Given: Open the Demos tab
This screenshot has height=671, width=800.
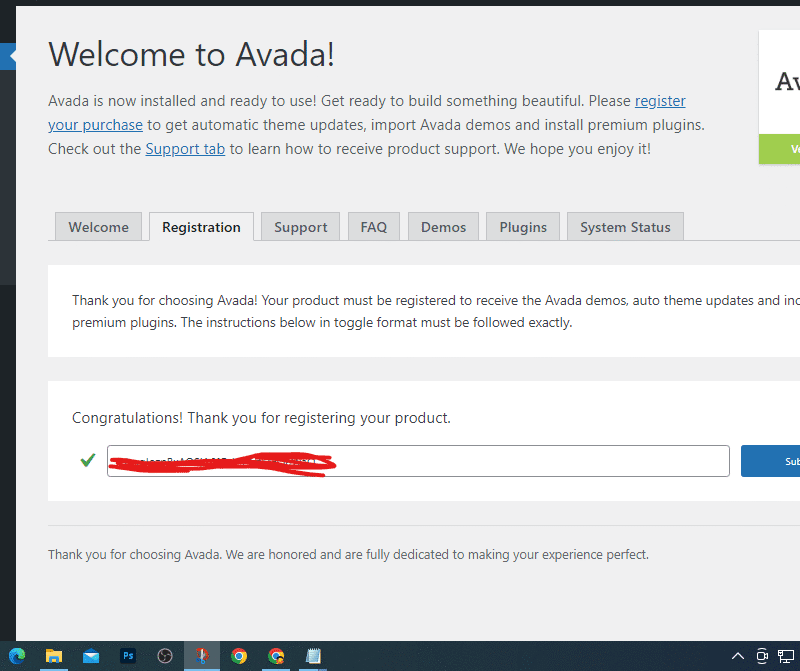Looking at the screenshot, I should pos(443,227).
